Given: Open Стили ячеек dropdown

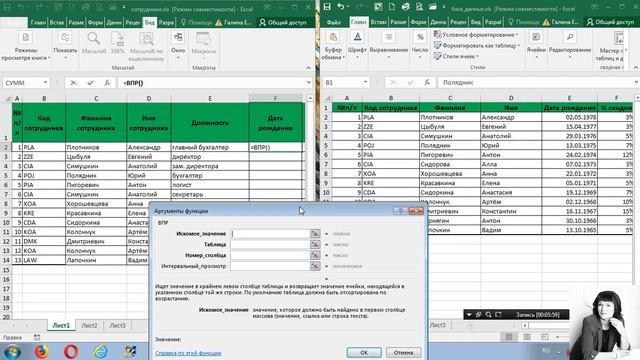Looking at the screenshot, I should pyautogui.click(x=456, y=56).
